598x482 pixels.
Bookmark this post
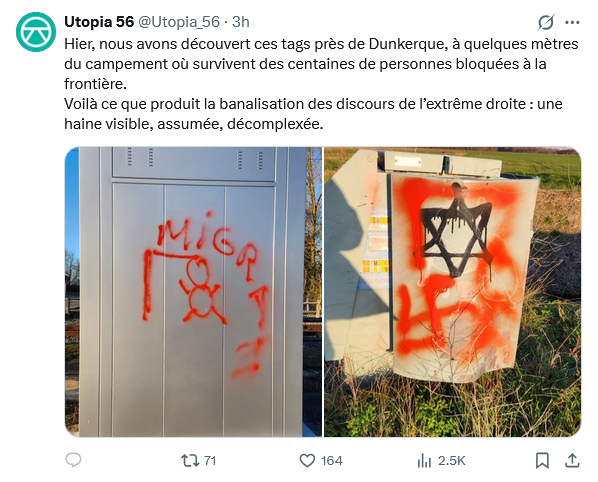tap(542, 460)
